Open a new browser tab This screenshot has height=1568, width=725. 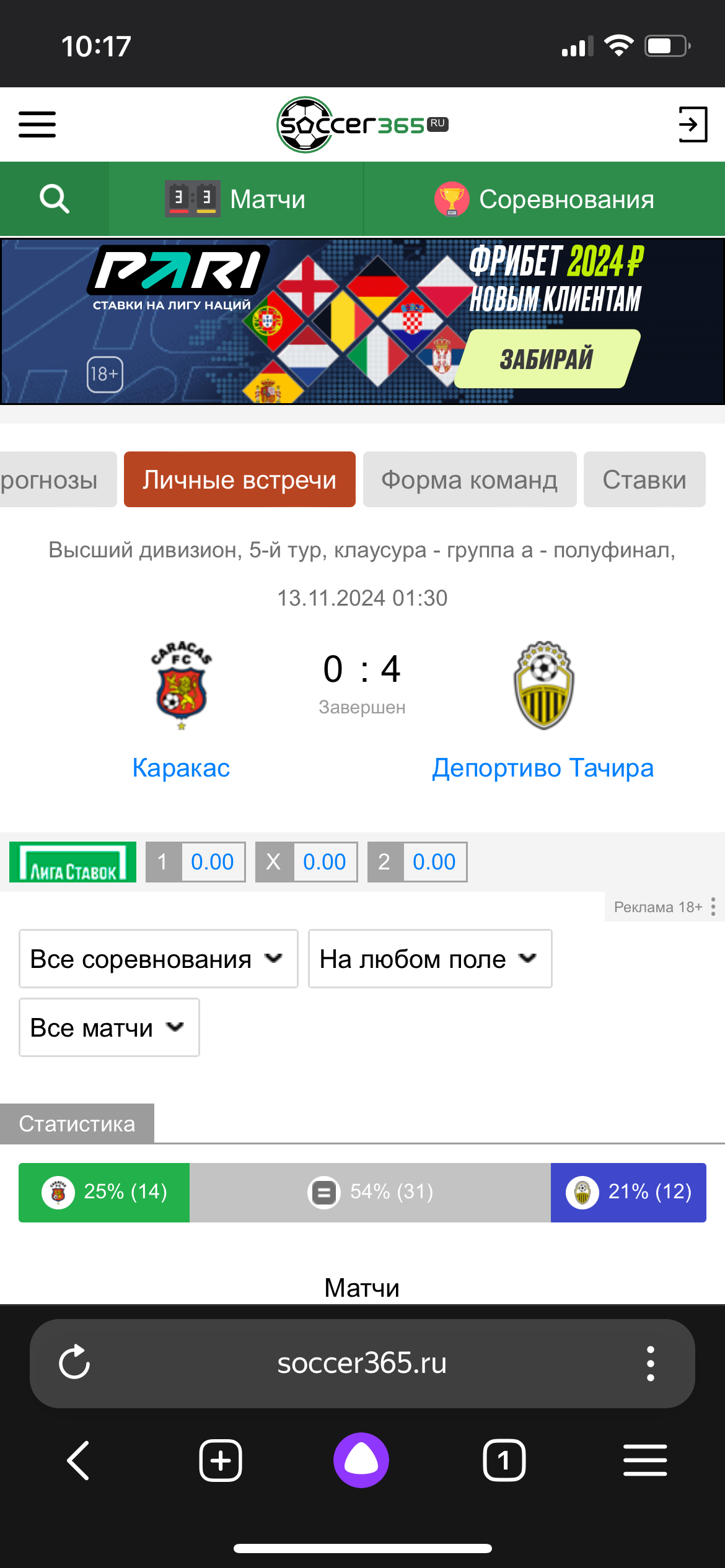221,1460
